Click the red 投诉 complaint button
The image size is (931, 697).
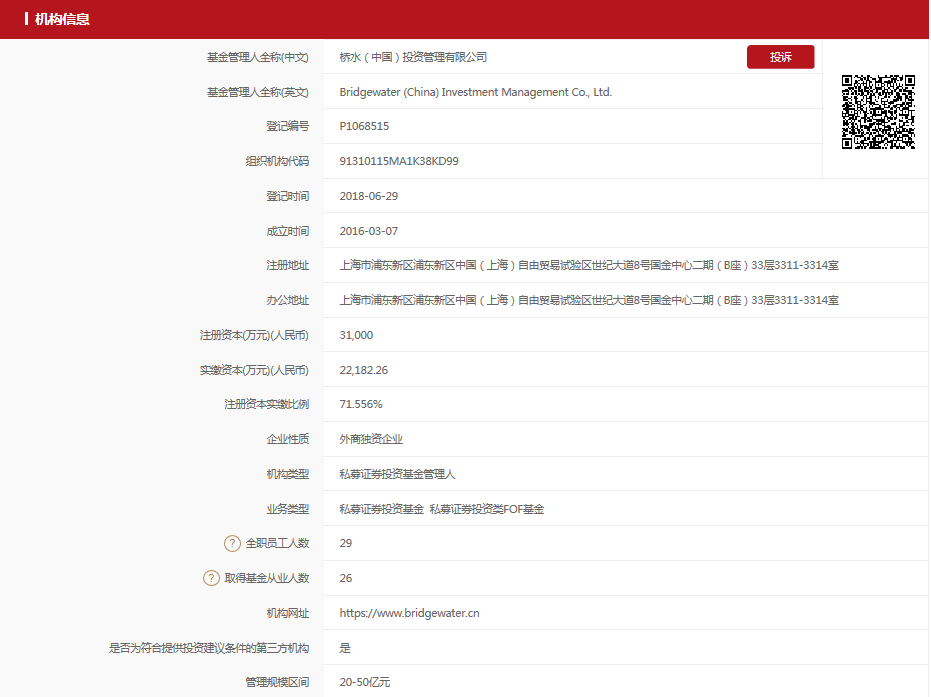click(x=780, y=57)
